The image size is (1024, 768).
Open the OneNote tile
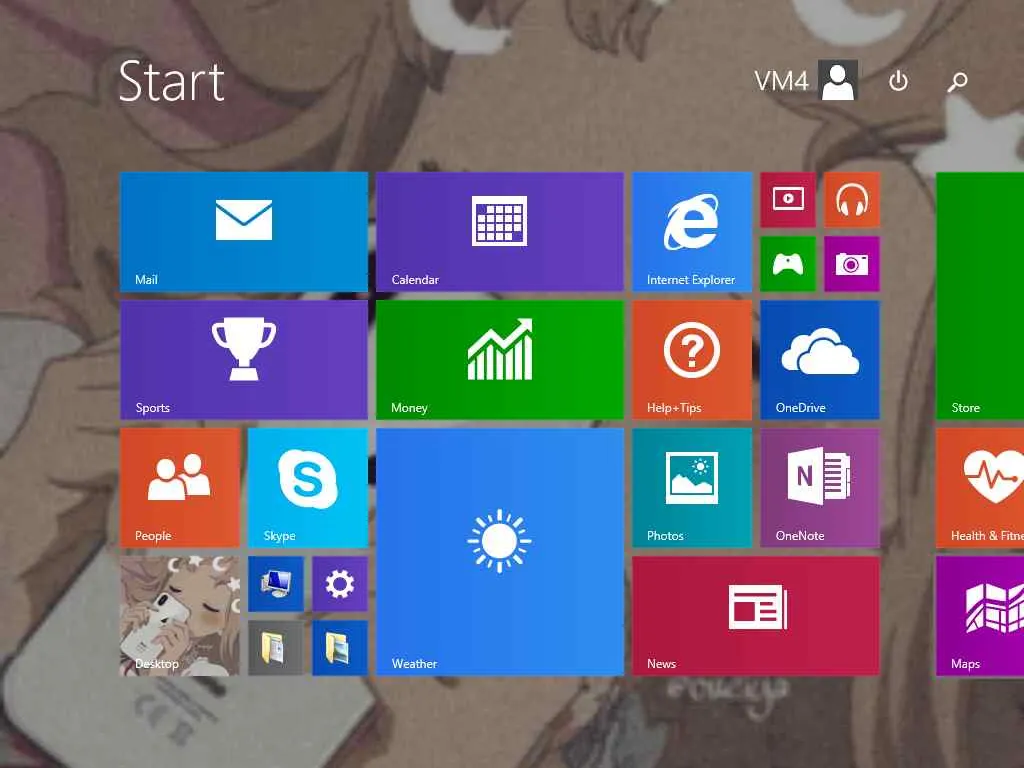coord(820,487)
